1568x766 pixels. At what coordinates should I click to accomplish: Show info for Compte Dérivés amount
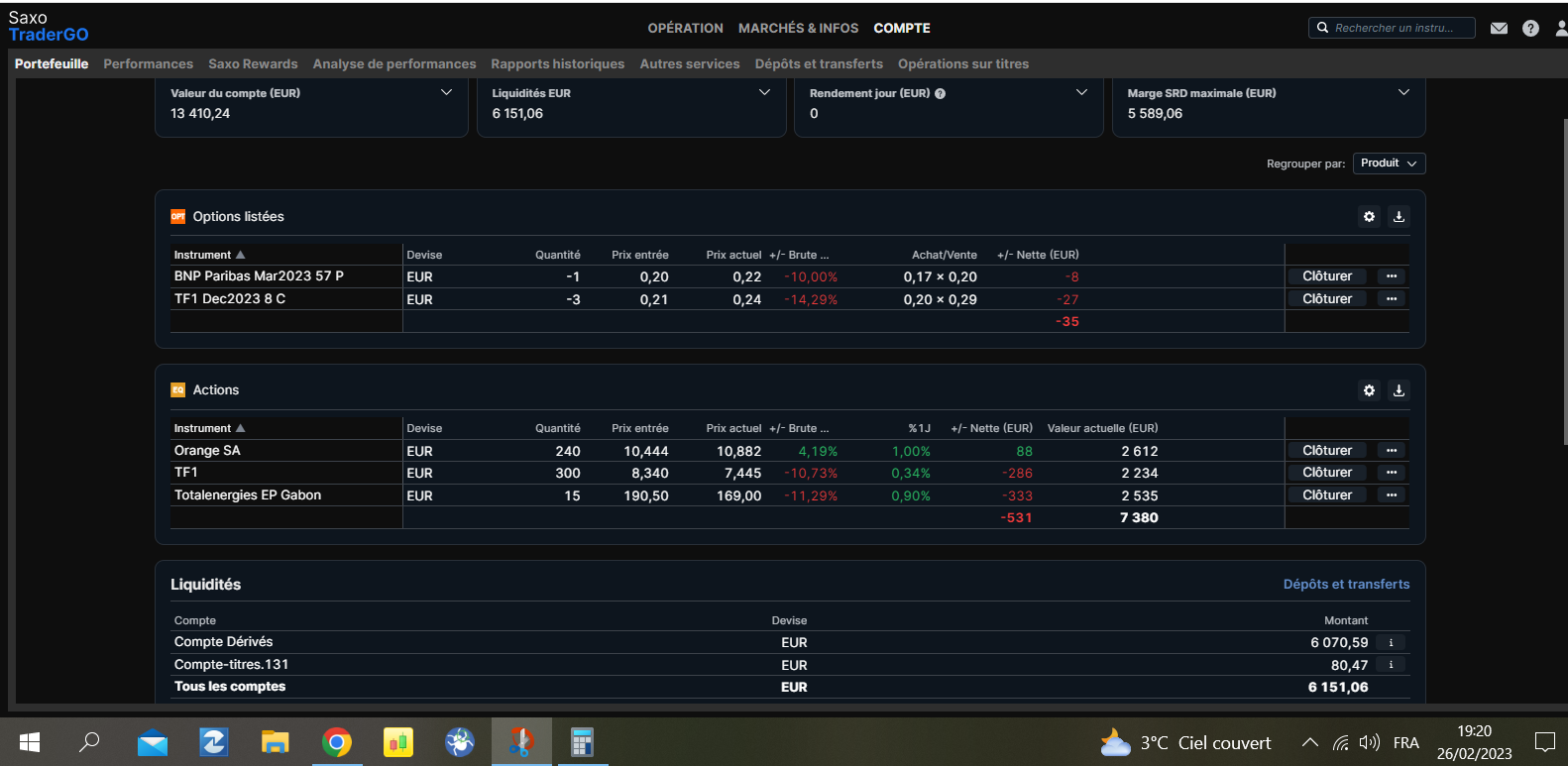point(1391,643)
